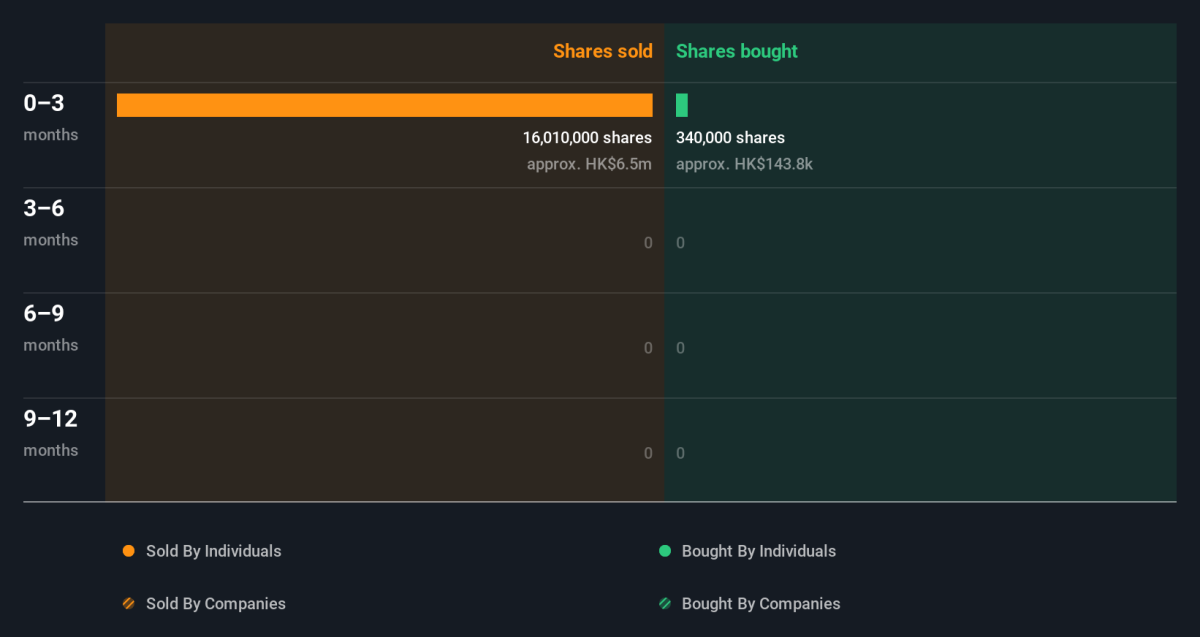This screenshot has height=637, width=1200.
Task: Click the approx. HK$6.5m text
Action: 590,164
